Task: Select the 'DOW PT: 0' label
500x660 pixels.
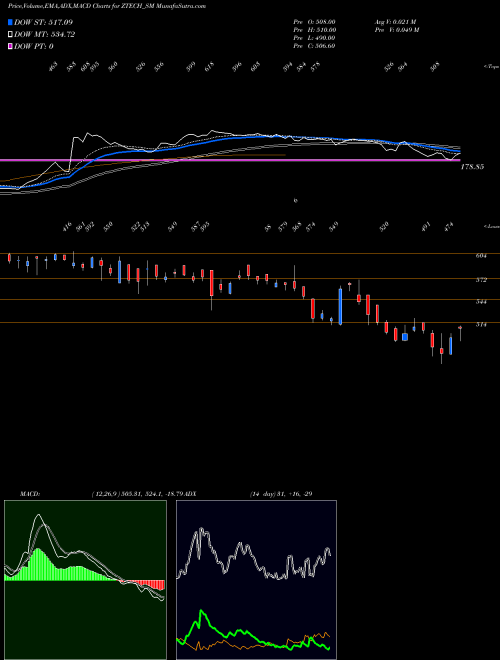Action: 34,46
